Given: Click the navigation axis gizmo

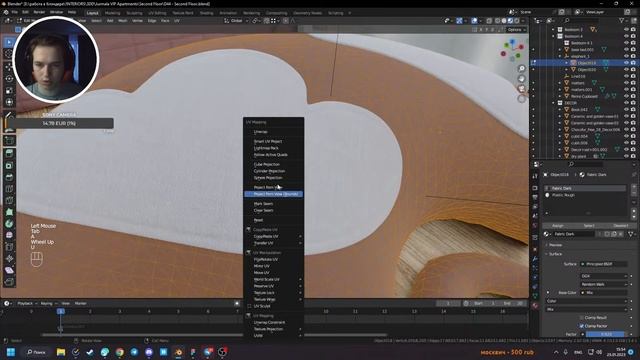Looking at the screenshot, I should point(513,49).
